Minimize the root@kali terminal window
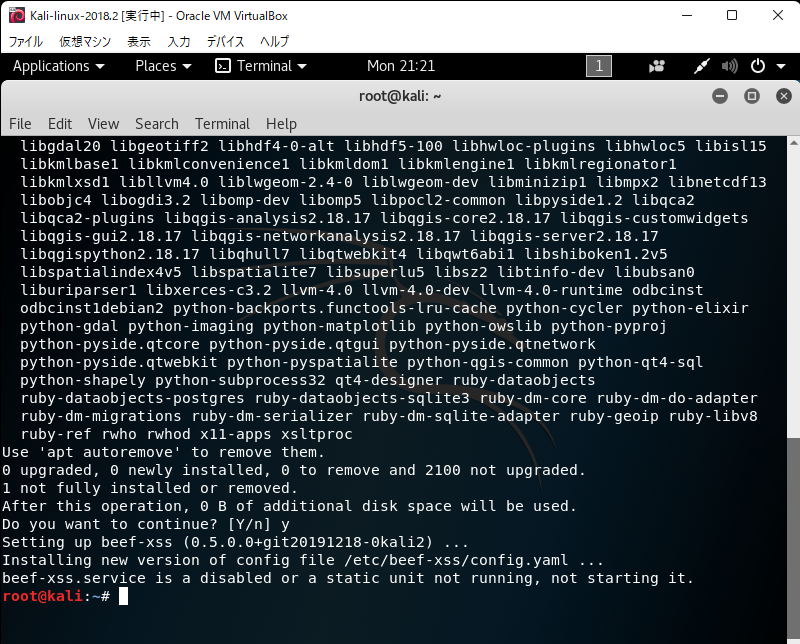800x644 pixels. (x=720, y=96)
